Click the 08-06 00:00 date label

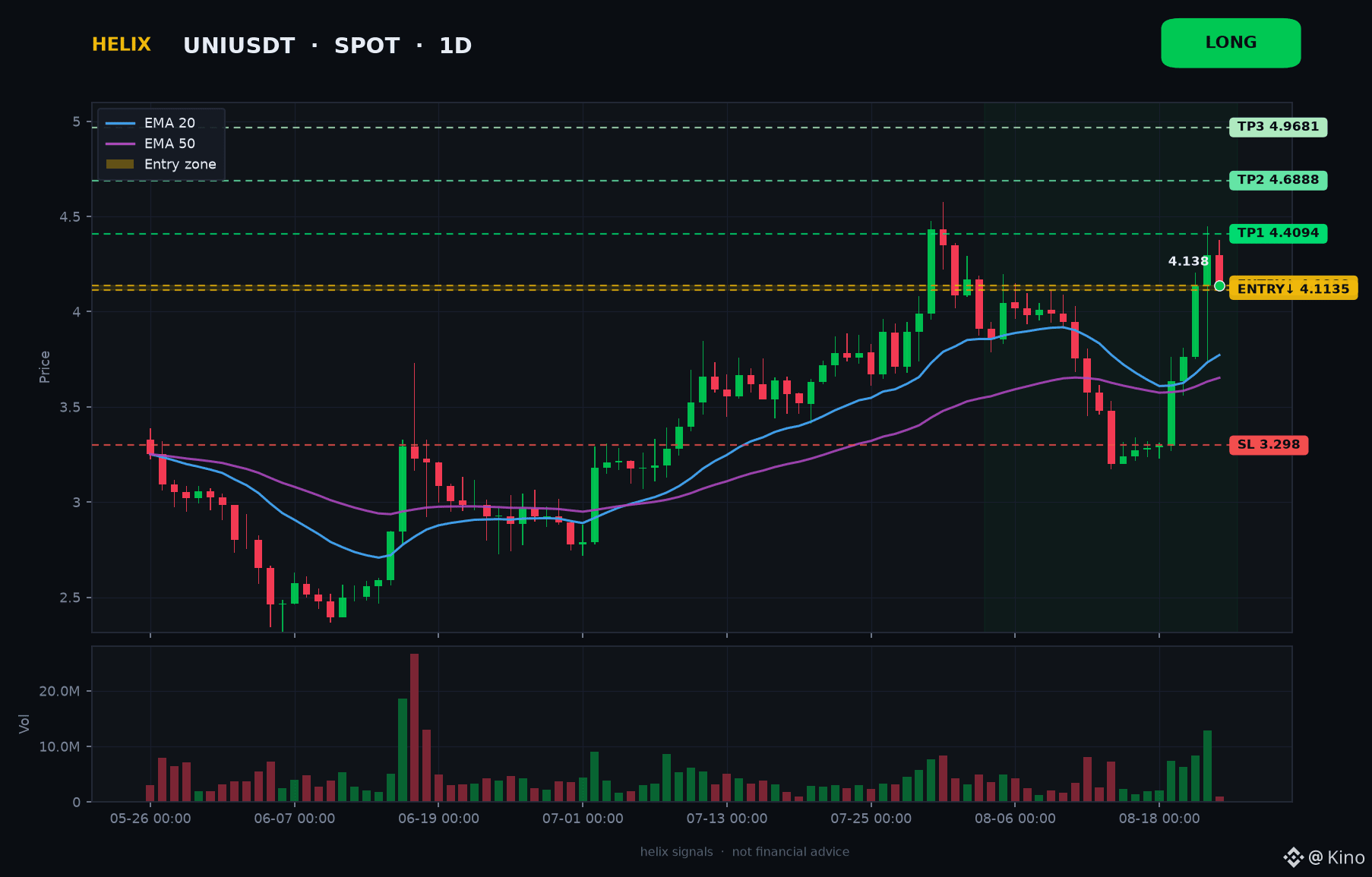(x=1015, y=819)
